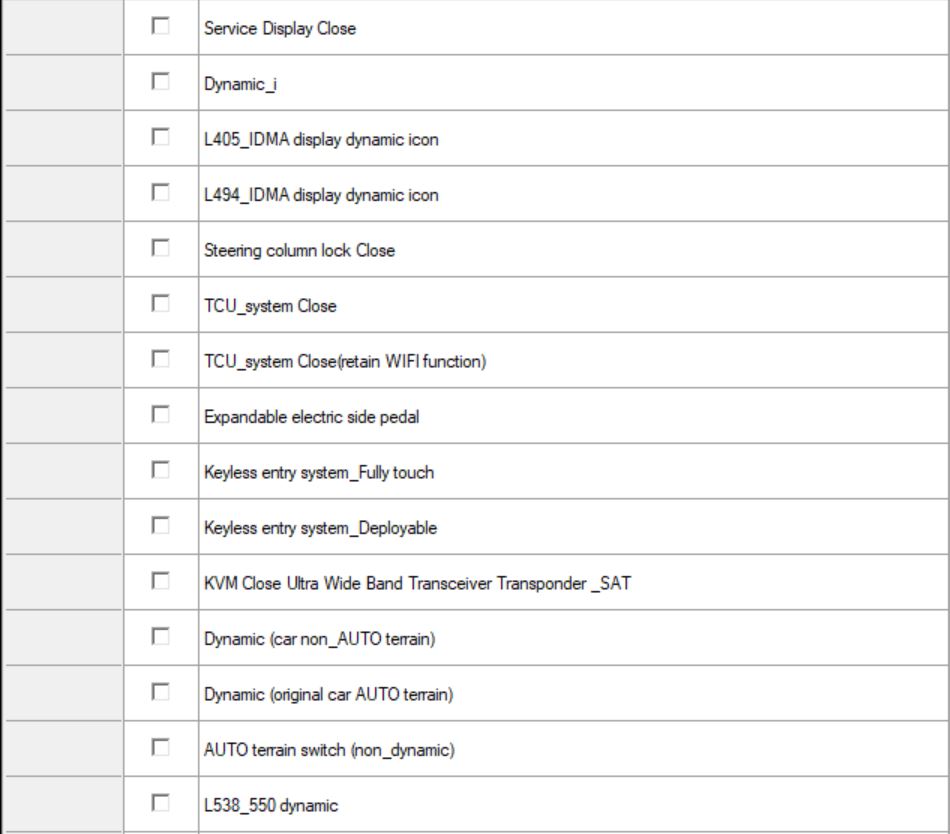Image resolution: width=950 pixels, height=834 pixels.
Task: Check Expandable electric side pedal box
Action: pyautogui.click(x=159, y=416)
